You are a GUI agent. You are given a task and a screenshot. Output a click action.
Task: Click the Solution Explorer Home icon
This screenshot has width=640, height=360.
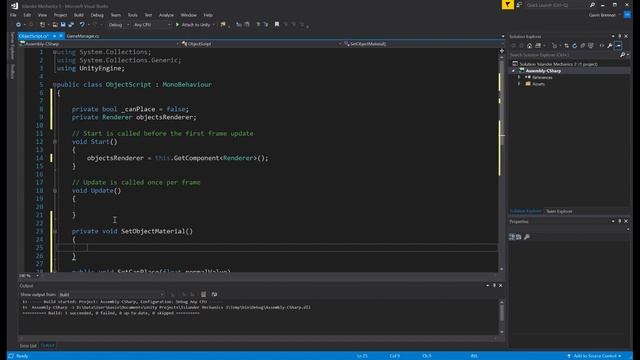point(529,46)
